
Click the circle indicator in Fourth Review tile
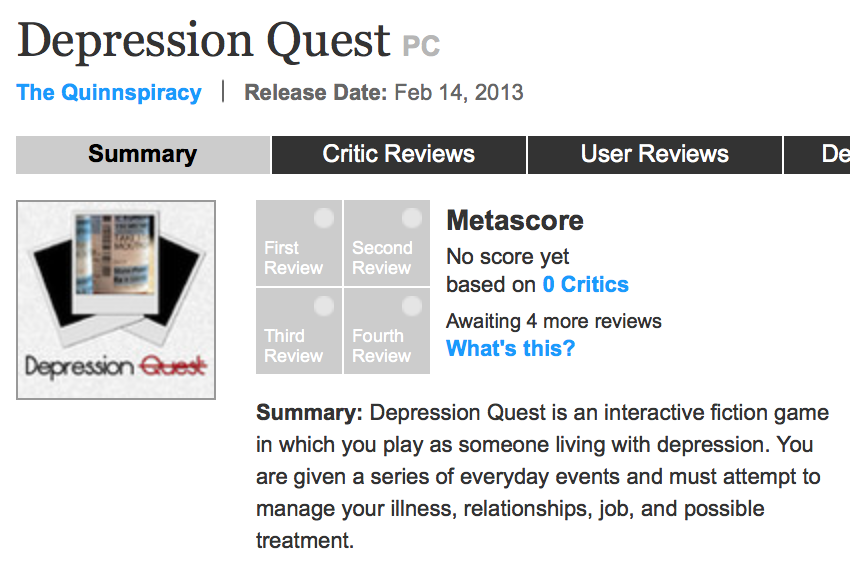pyautogui.click(x=412, y=306)
